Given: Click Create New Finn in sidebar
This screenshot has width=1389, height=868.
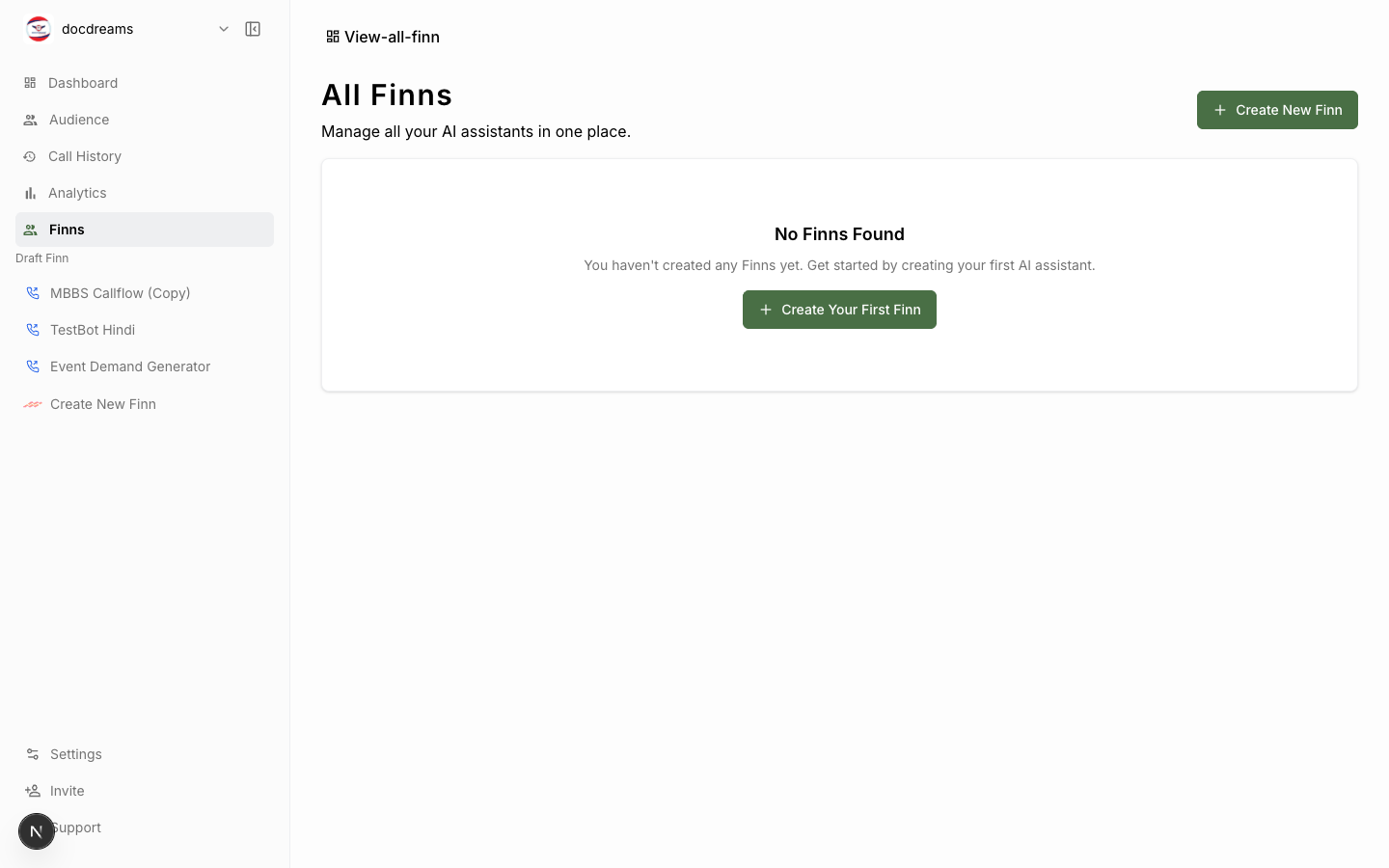Looking at the screenshot, I should (145, 404).
